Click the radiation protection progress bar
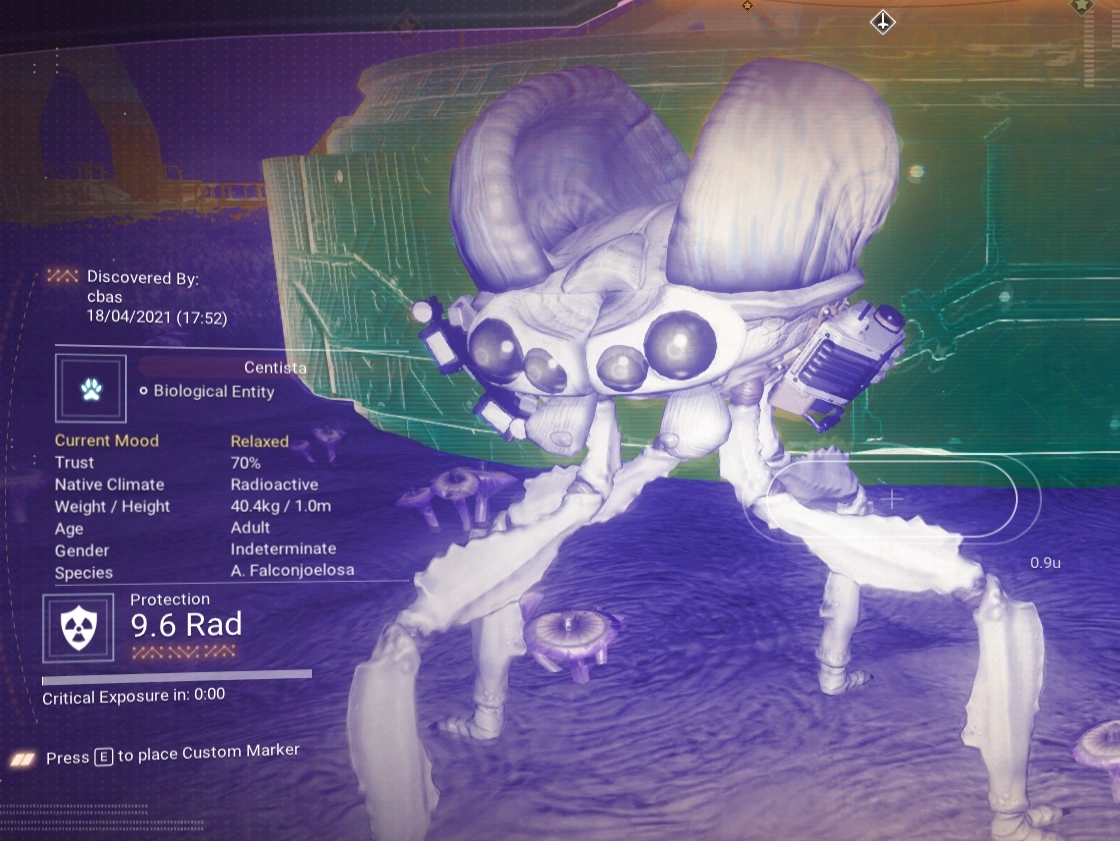 click(x=177, y=676)
